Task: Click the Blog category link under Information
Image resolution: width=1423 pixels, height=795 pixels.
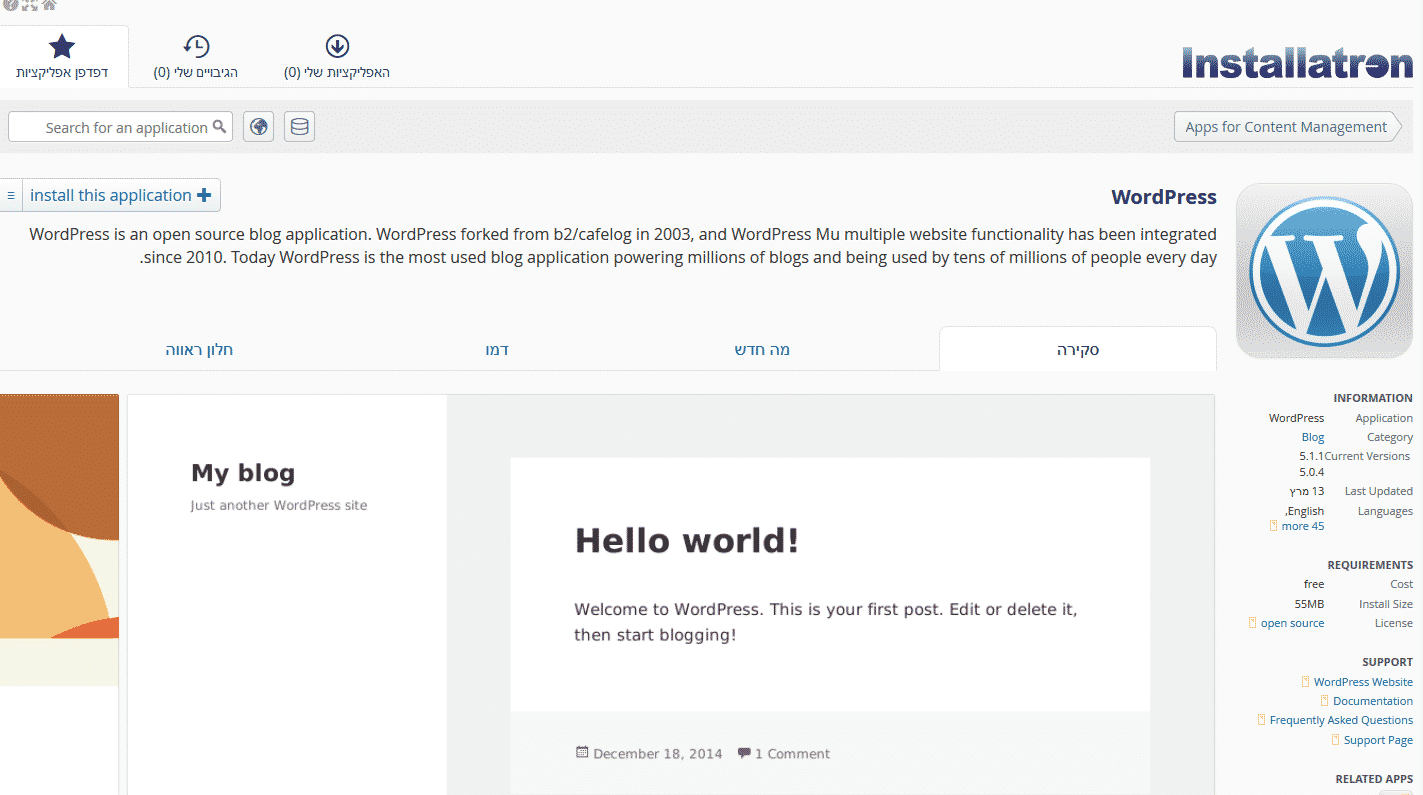Action: point(1312,436)
